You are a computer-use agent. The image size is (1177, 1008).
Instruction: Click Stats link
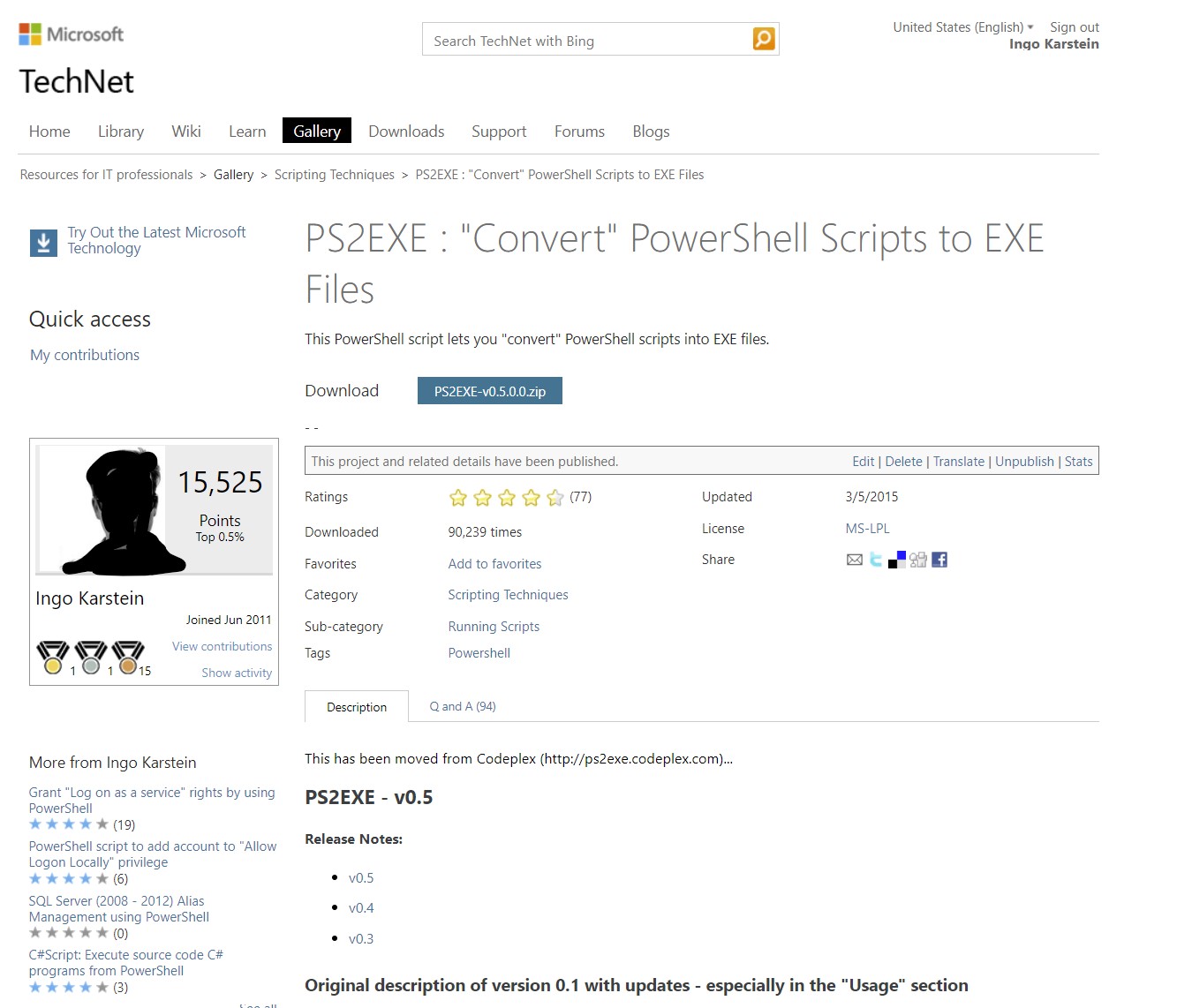coord(1079,462)
